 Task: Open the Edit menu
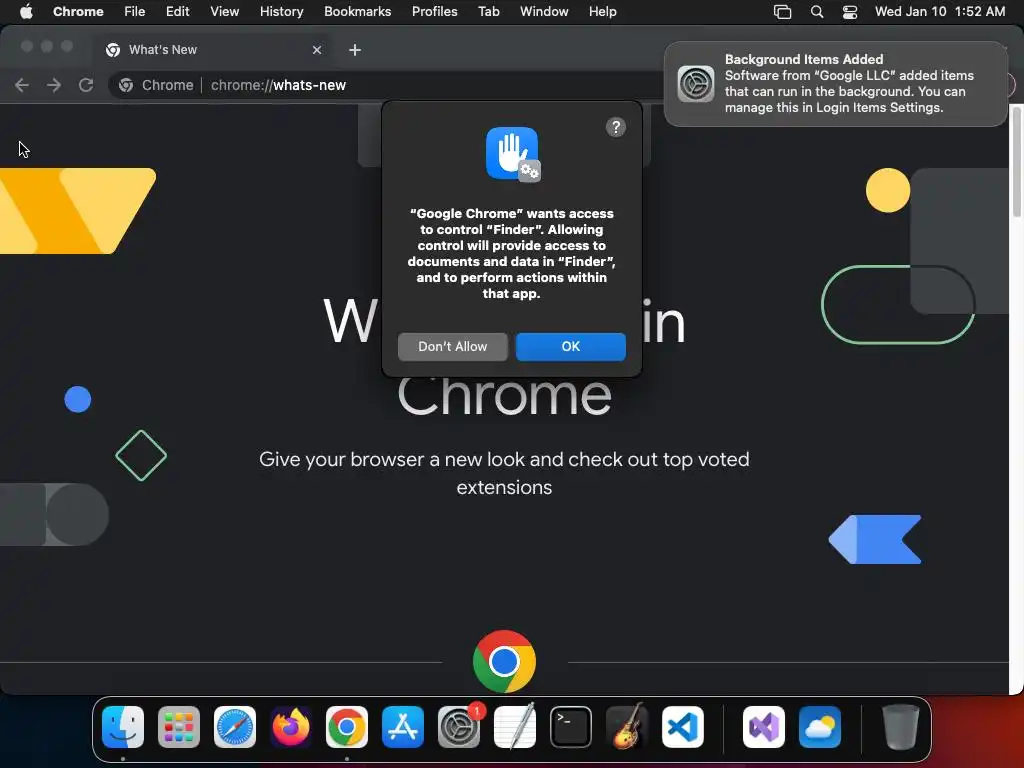(178, 12)
